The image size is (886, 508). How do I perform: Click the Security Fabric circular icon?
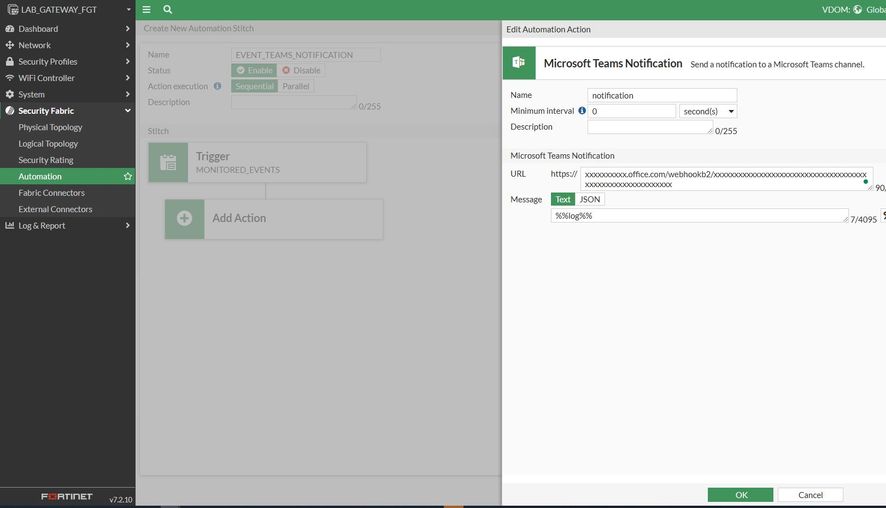10,111
